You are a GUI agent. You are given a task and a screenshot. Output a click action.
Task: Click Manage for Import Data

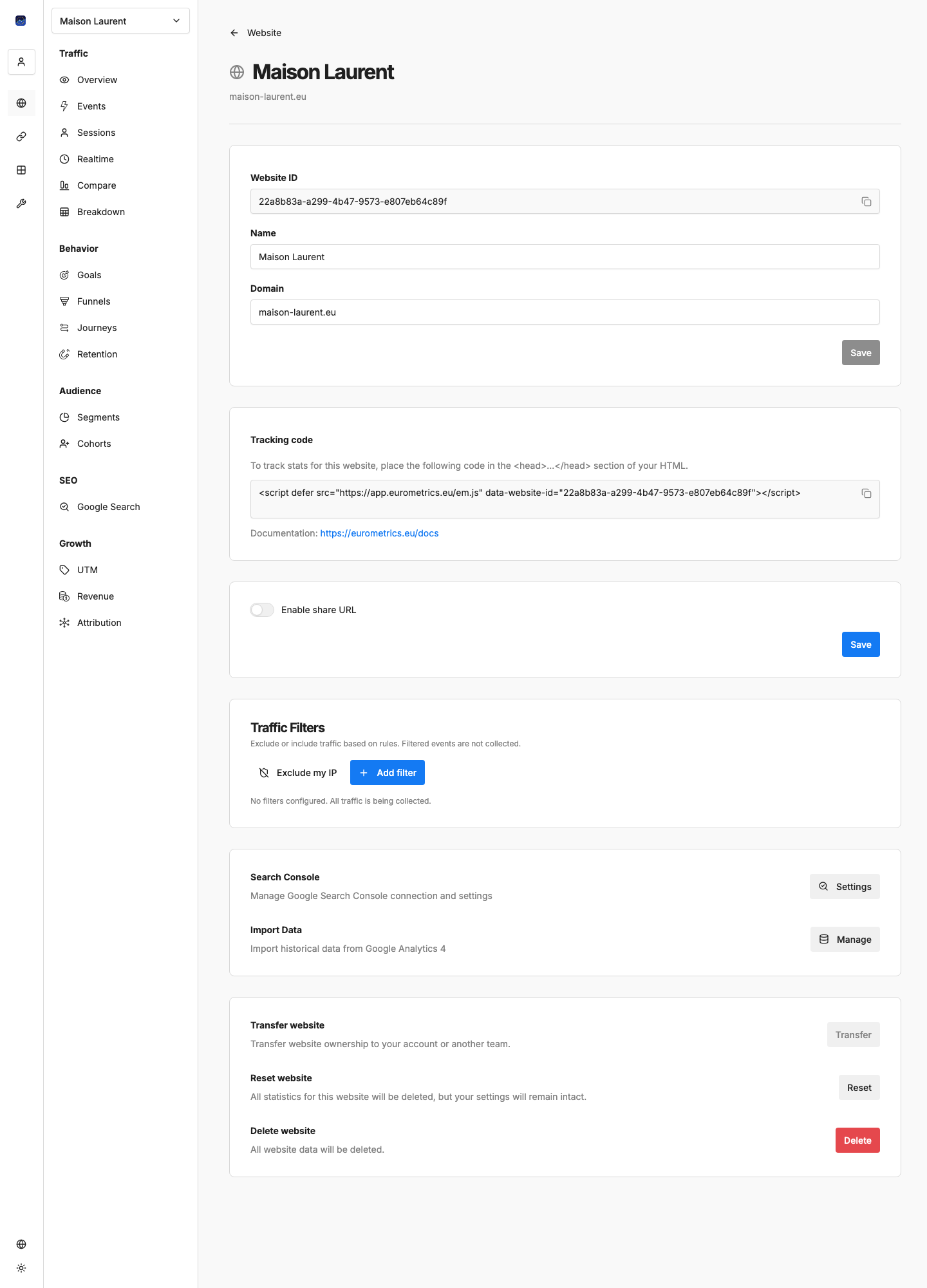[x=845, y=940]
